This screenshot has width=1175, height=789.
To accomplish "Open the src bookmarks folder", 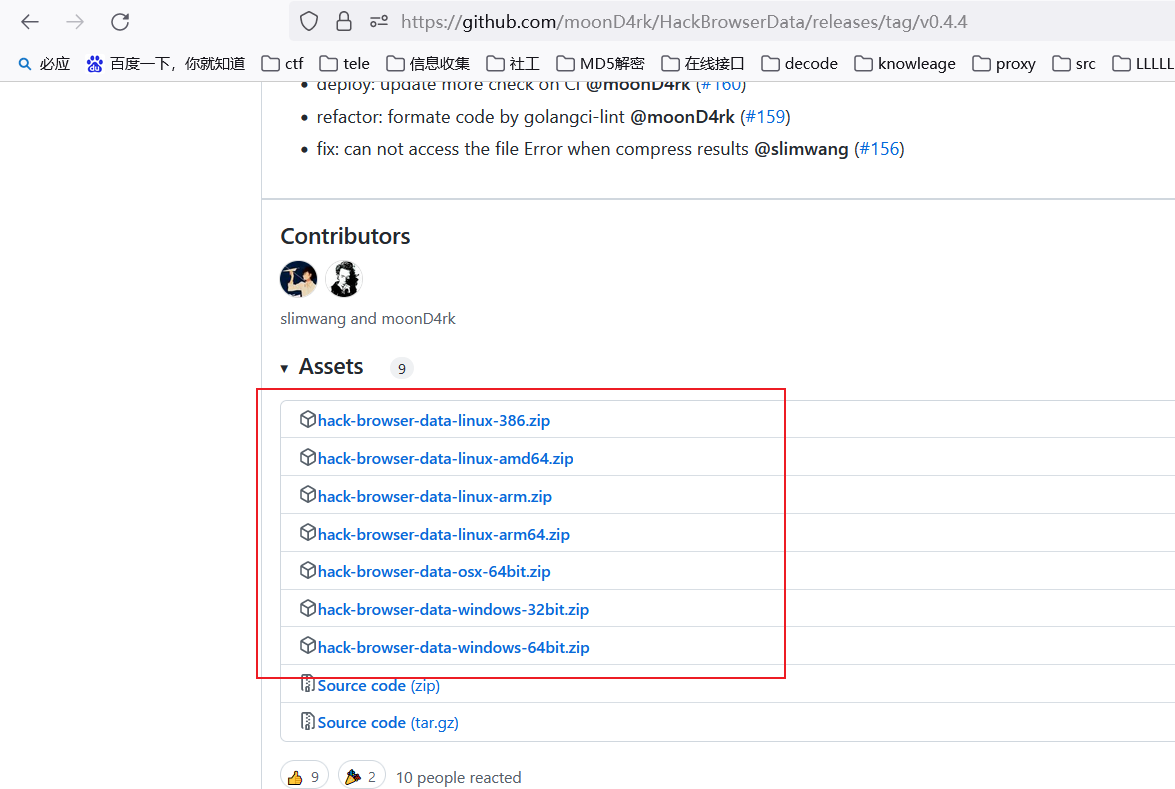I will pyautogui.click(x=1074, y=64).
